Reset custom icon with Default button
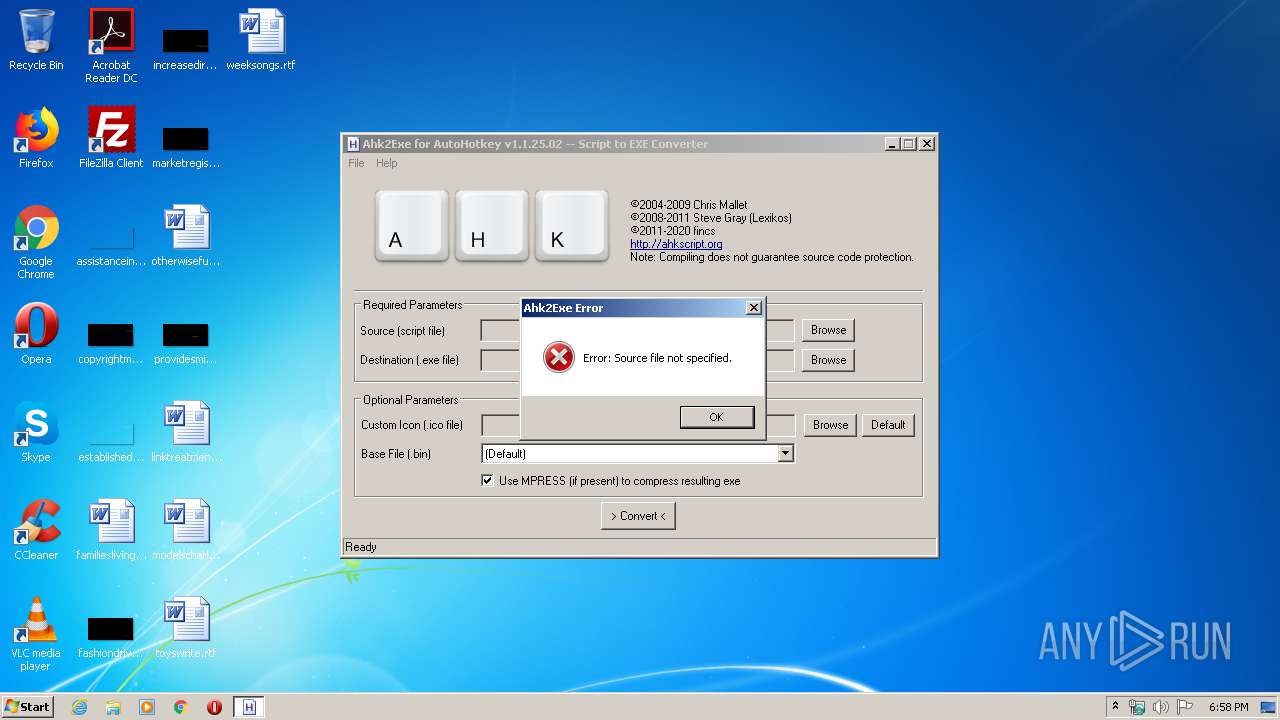The height and width of the screenshot is (720, 1280). pyautogui.click(x=888, y=425)
